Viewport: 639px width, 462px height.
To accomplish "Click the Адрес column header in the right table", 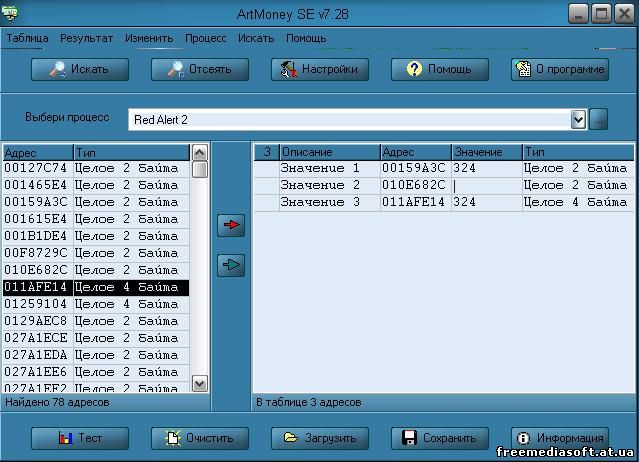I will (x=416, y=152).
